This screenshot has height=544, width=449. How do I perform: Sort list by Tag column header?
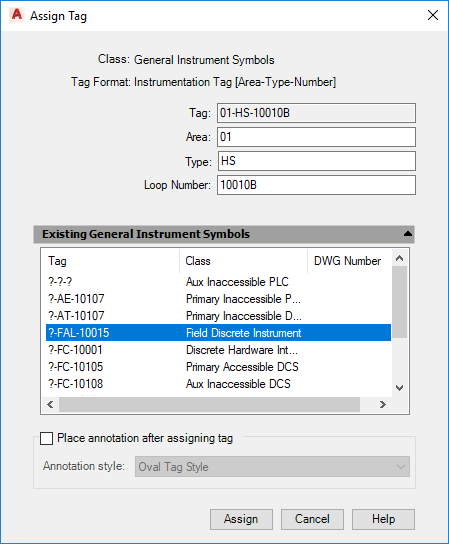[110, 261]
